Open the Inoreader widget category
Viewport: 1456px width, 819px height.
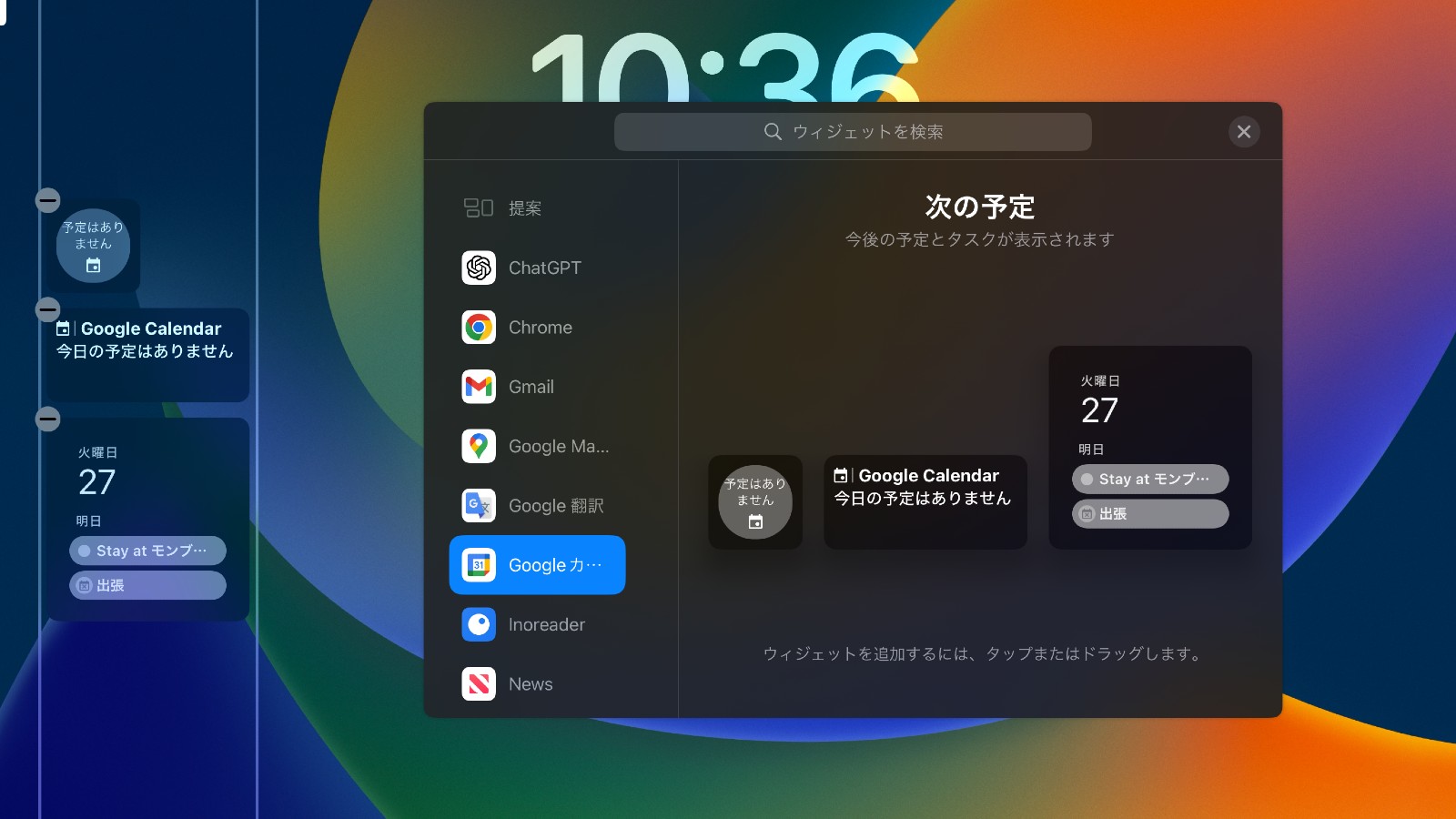478,624
